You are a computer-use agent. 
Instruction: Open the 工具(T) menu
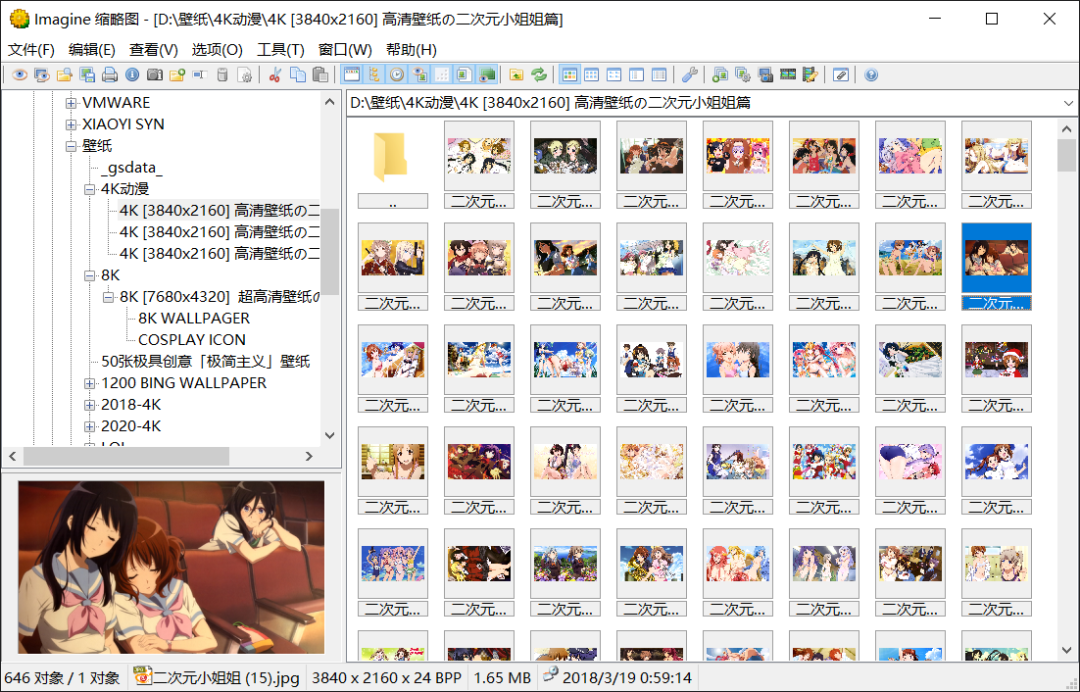click(x=280, y=50)
